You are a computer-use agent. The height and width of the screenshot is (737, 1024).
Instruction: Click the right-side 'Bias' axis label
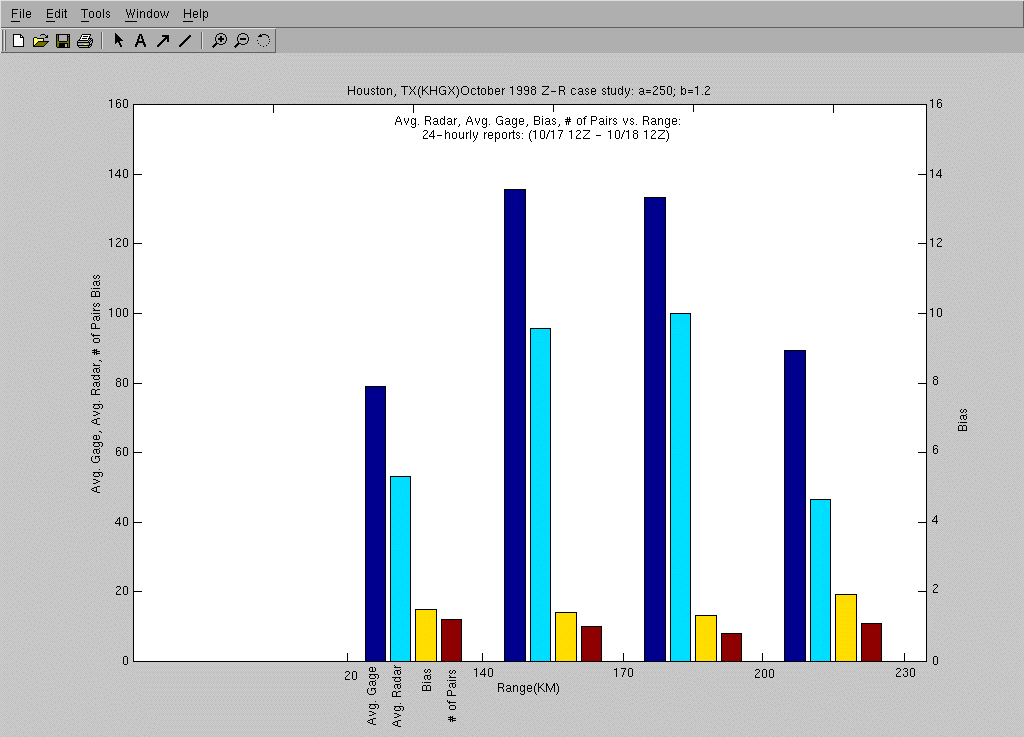(963, 420)
